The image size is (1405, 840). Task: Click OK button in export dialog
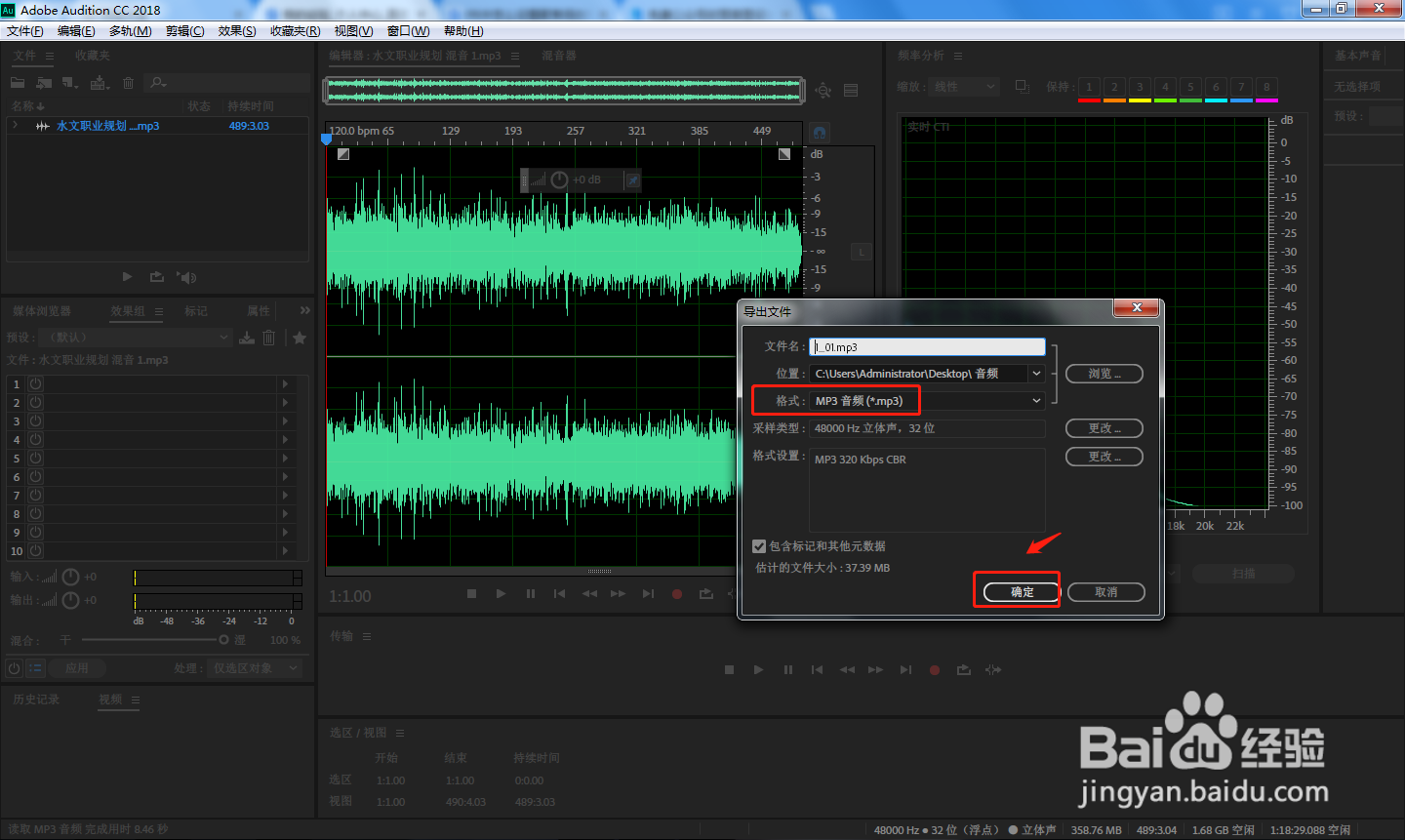pos(1022,592)
